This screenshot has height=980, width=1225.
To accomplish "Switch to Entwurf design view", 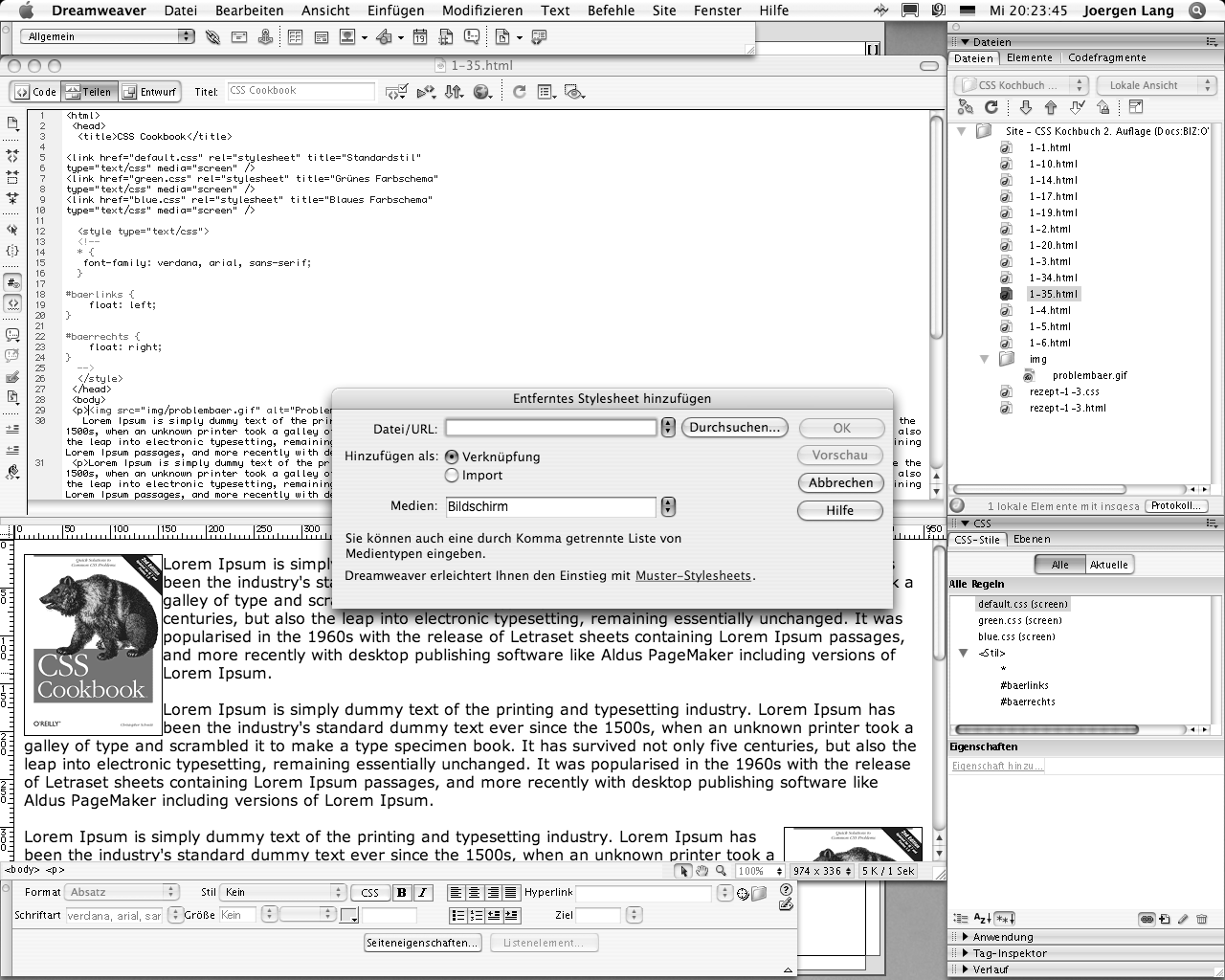I will coord(148,92).
